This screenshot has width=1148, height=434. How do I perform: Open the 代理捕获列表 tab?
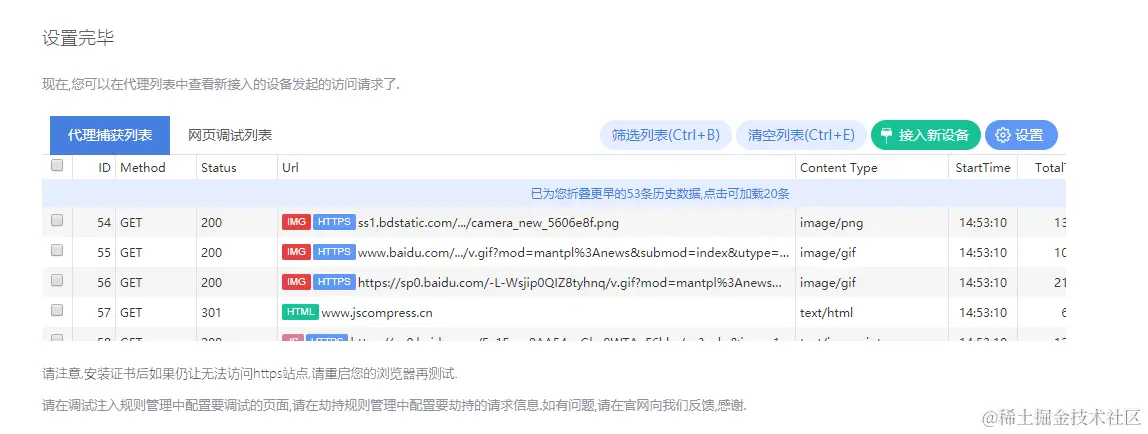point(110,135)
